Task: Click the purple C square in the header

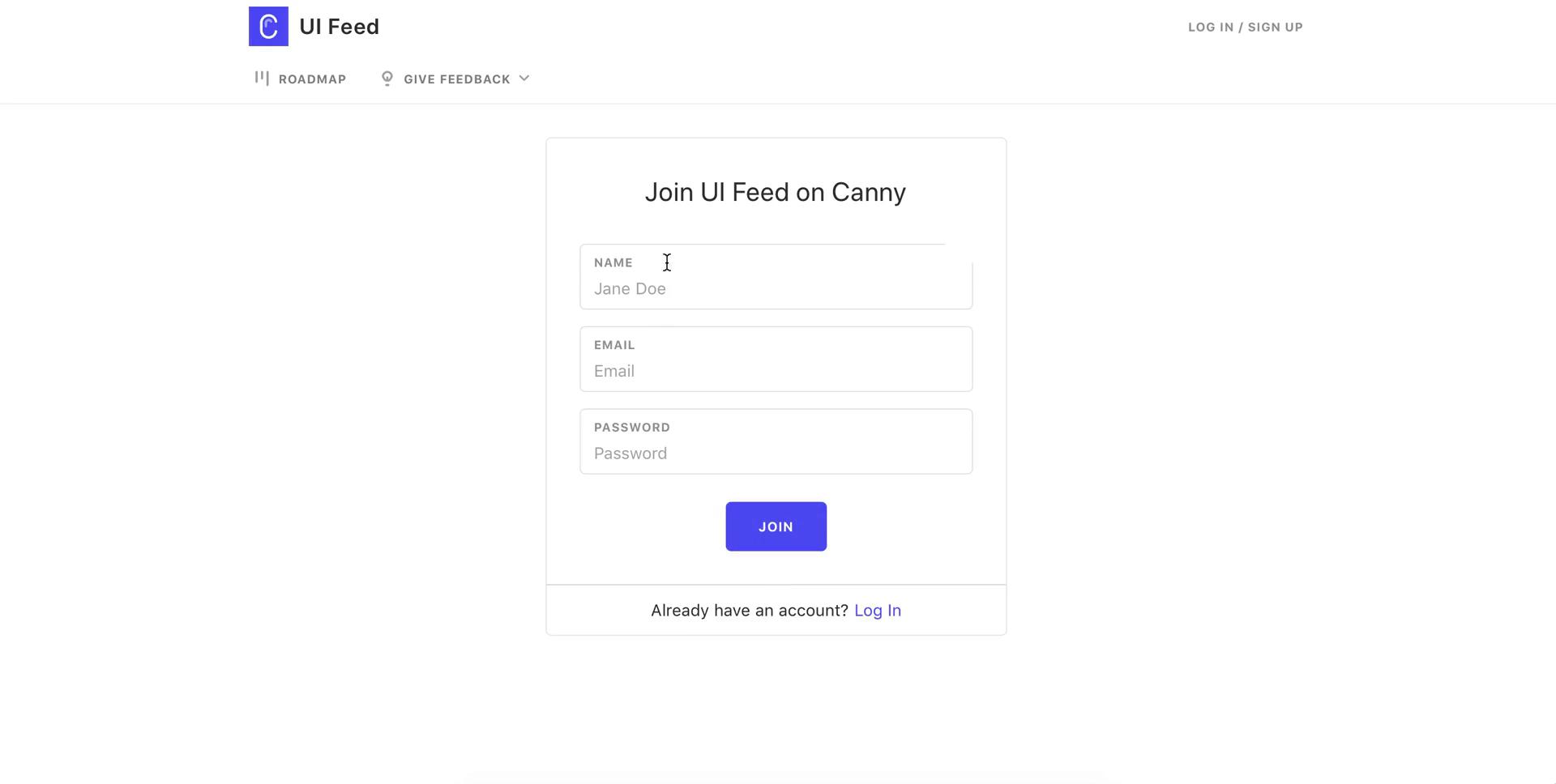Action: pyautogui.click(x=268, y=26)
